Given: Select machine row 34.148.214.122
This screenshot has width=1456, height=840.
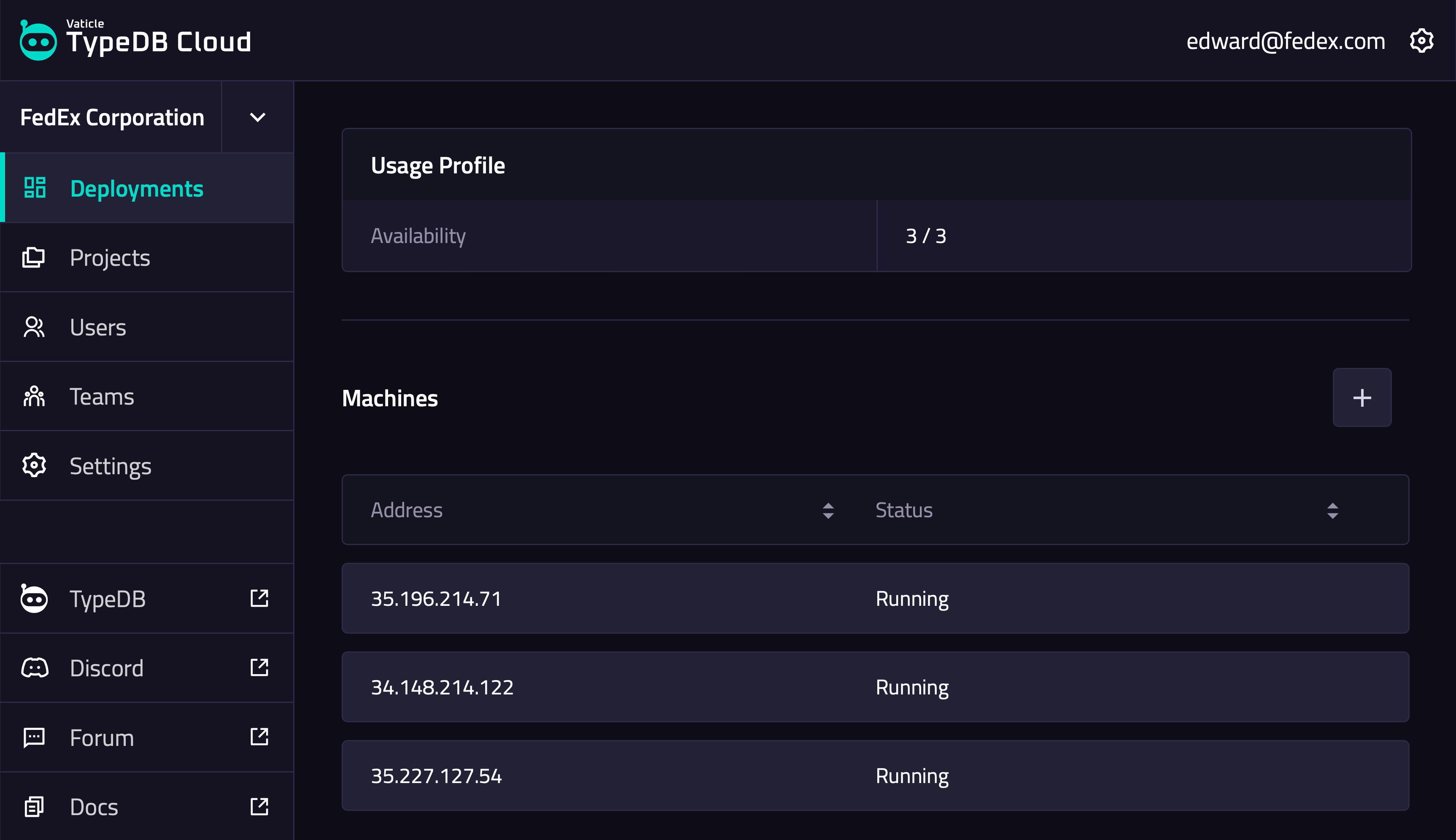Looking at the screenshot, I should [x=875, y=687].
